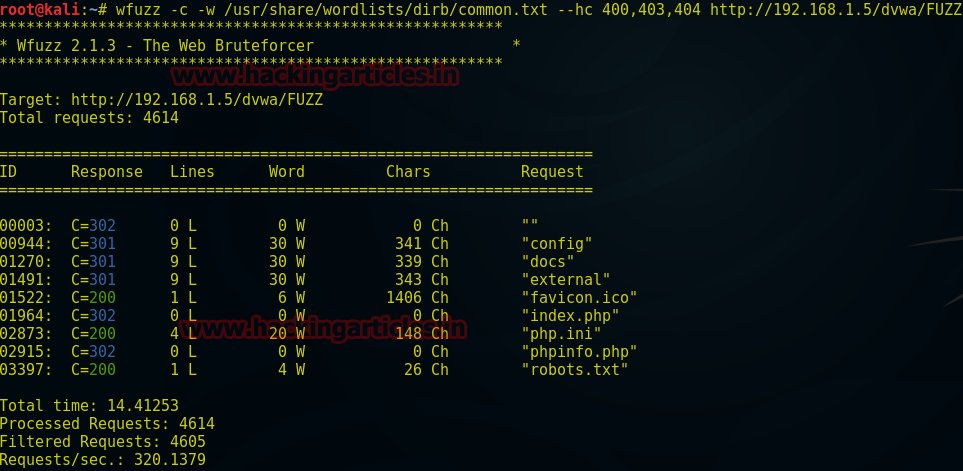Click the 'Chars' column header

(408, 172)
